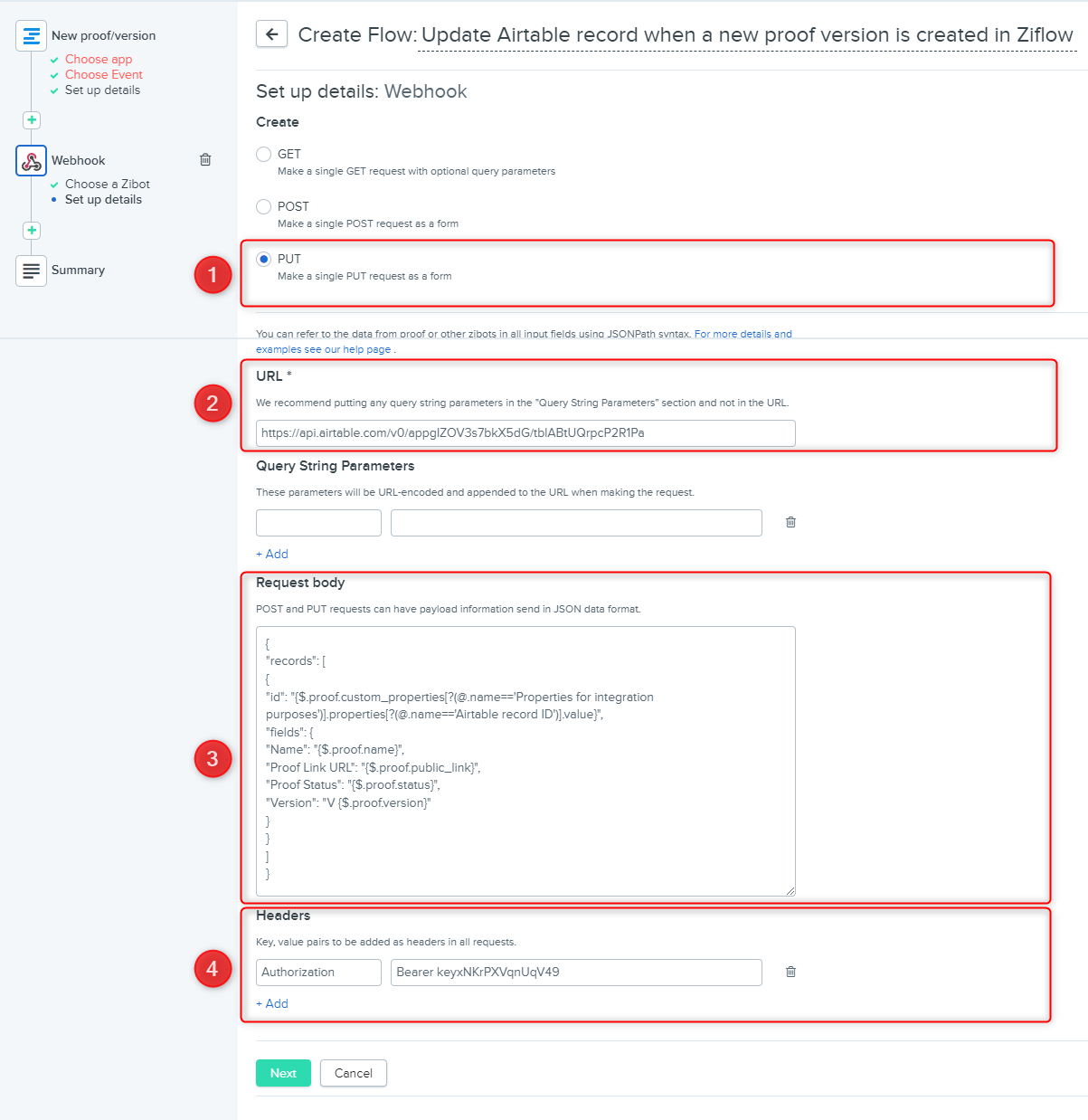Open the Summary step icon

coord(31,271)
